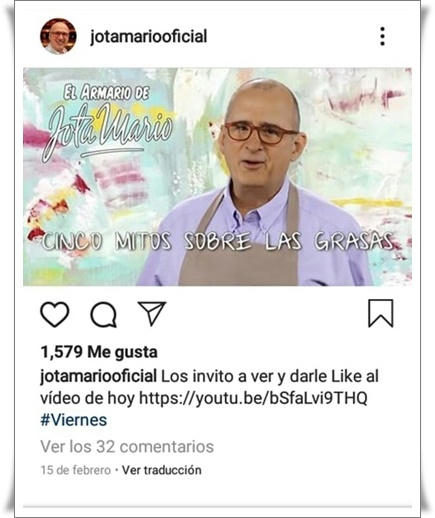Click Ver traducción under the caption
This screenshot has width=435, height=518.
(x=162, y=470)
